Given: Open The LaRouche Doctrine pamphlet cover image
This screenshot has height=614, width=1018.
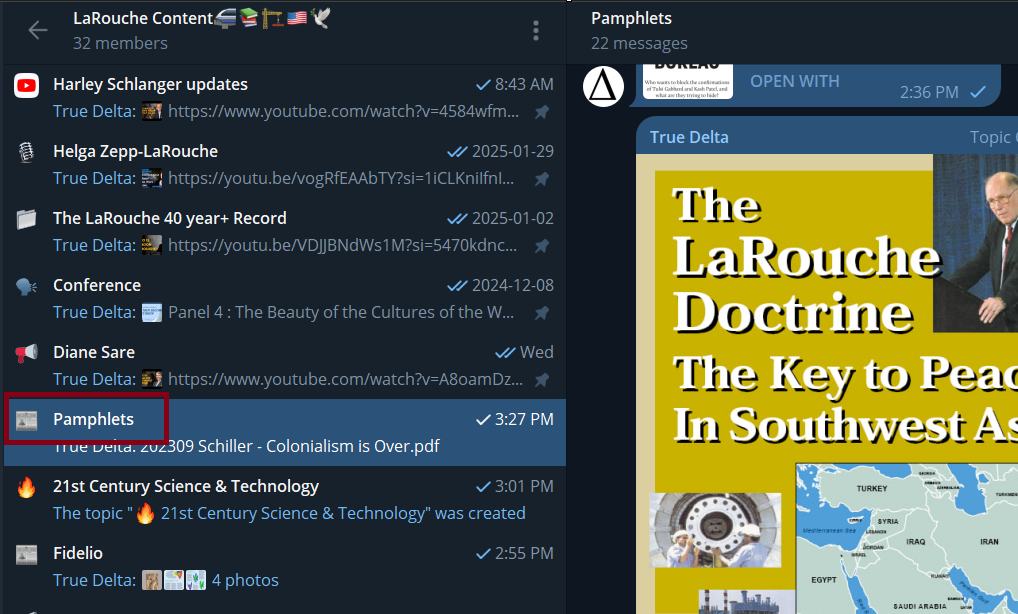Looking at the screenshot, I should coord(826,384).
